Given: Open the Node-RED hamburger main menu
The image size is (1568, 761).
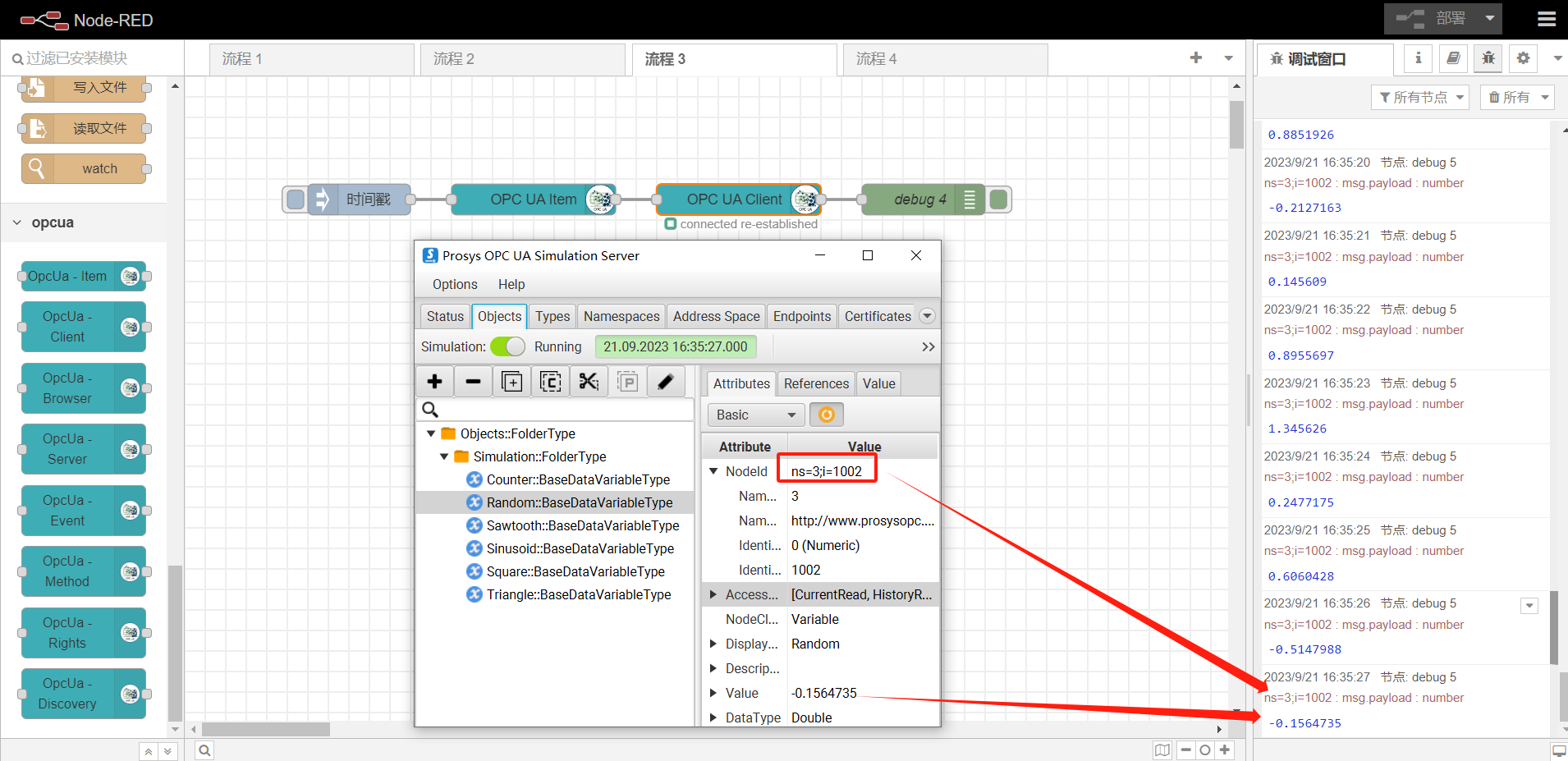Looking at the screenshot, I should [1547, 19].
